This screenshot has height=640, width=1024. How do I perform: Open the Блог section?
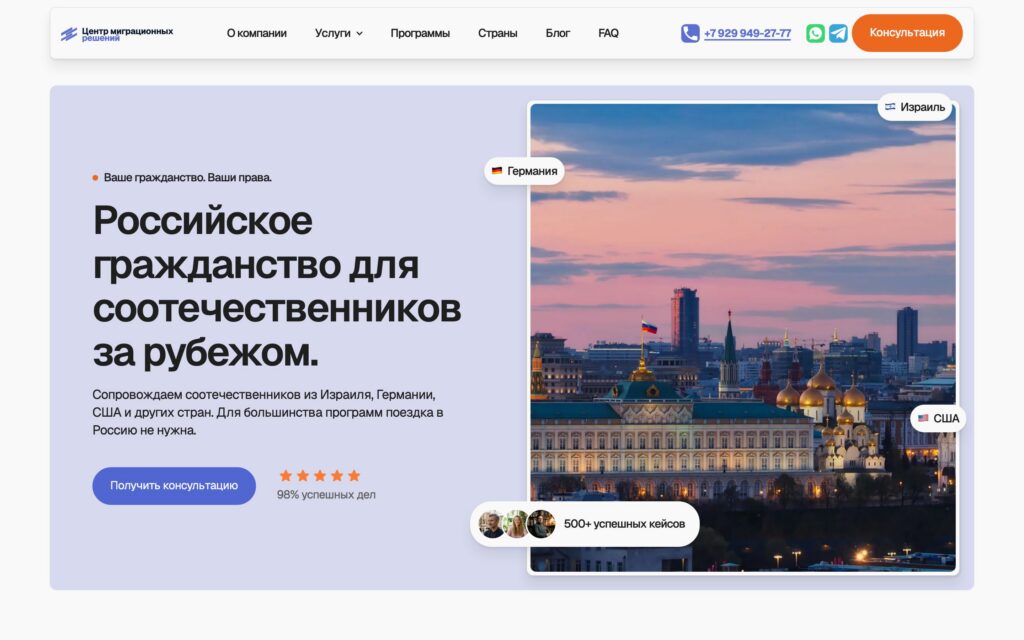(558, 33)
